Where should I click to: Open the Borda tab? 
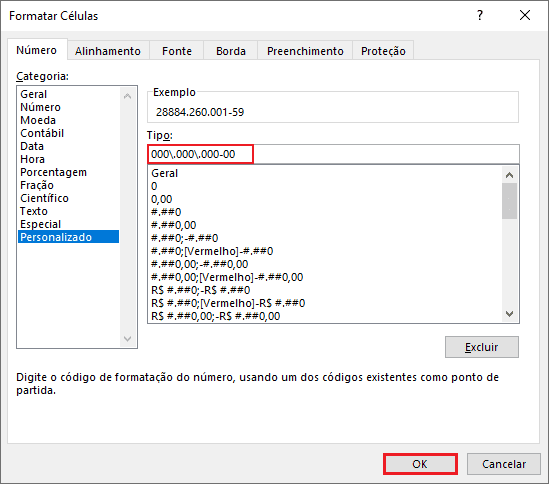click(231, 51)
